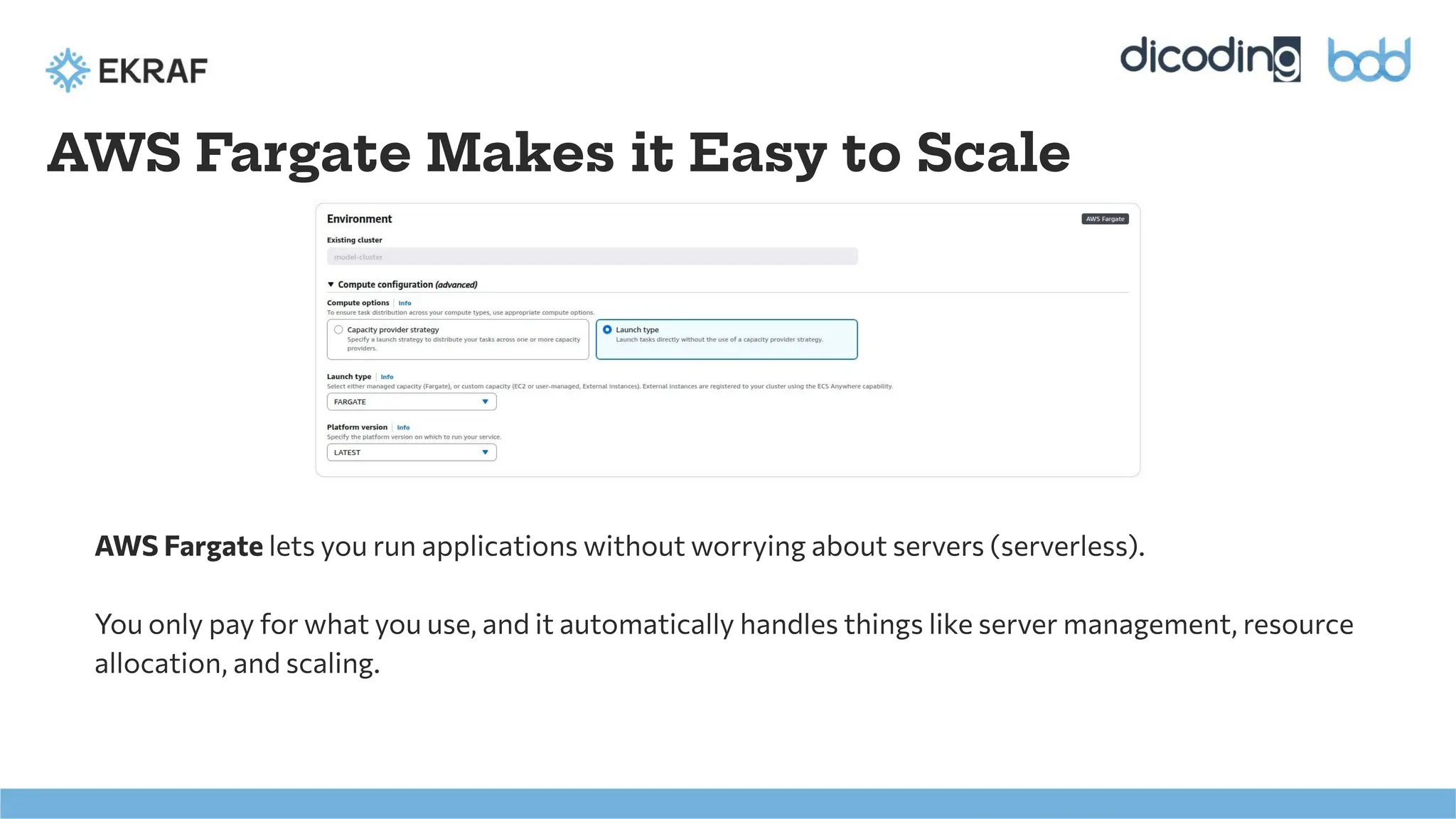This screenshot has height=819, width=1456.
Task: Click the bold AWS Fargate text in paragraph
Action: (x=179, y=546)
